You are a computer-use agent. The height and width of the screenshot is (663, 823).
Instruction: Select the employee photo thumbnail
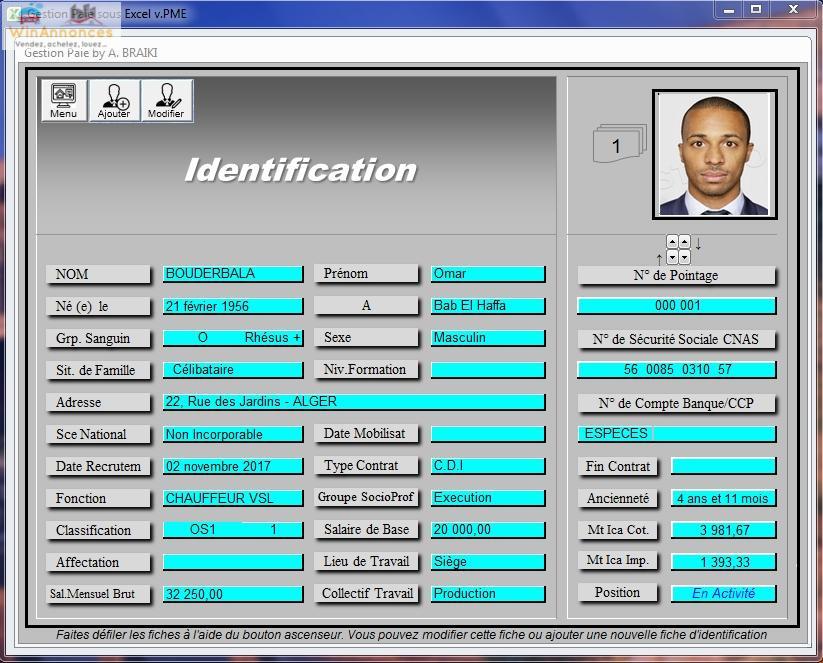[x=714, y=154]
